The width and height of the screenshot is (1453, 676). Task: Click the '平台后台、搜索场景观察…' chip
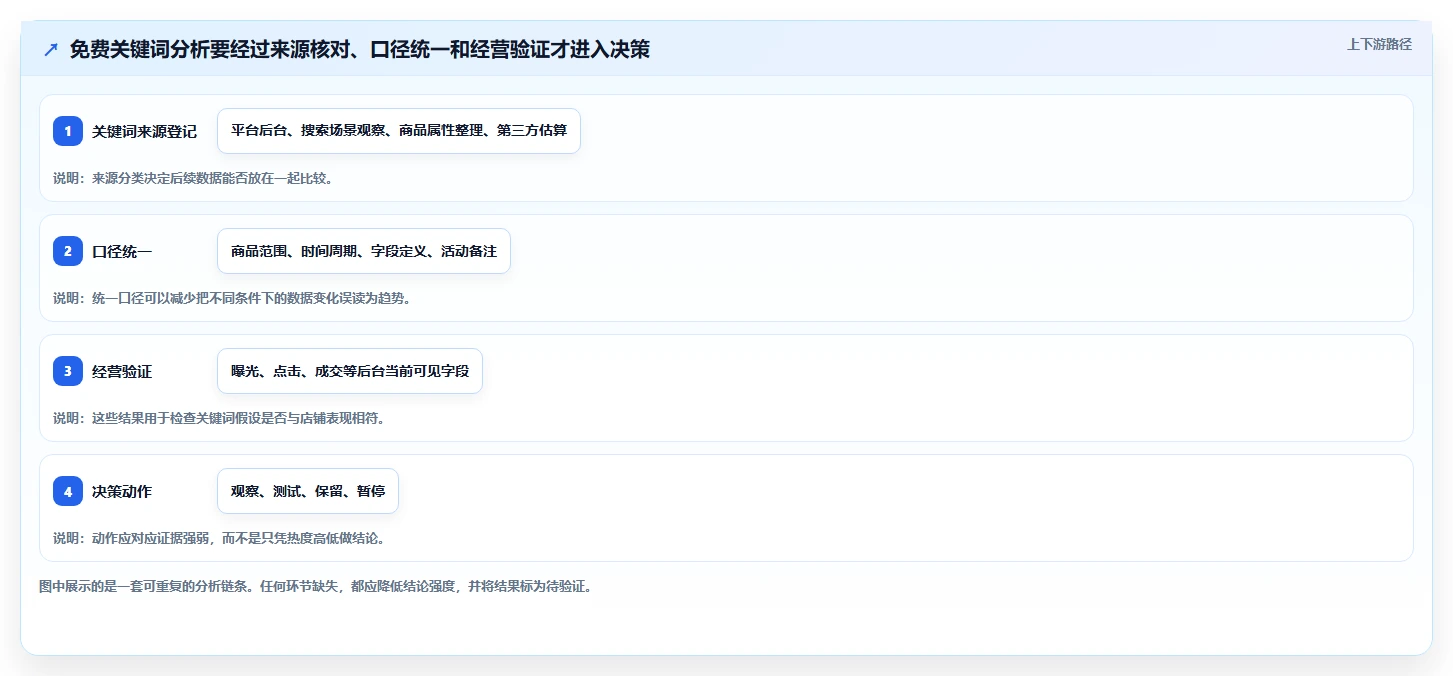click(399, 131)
